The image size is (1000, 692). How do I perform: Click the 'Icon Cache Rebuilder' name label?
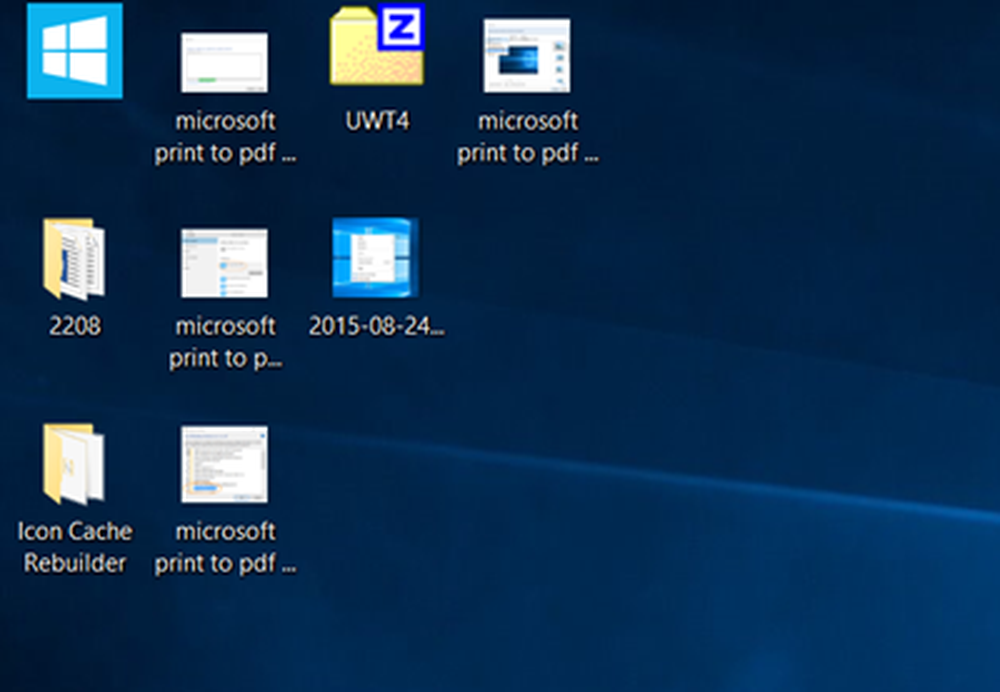(x=75, y=547)
